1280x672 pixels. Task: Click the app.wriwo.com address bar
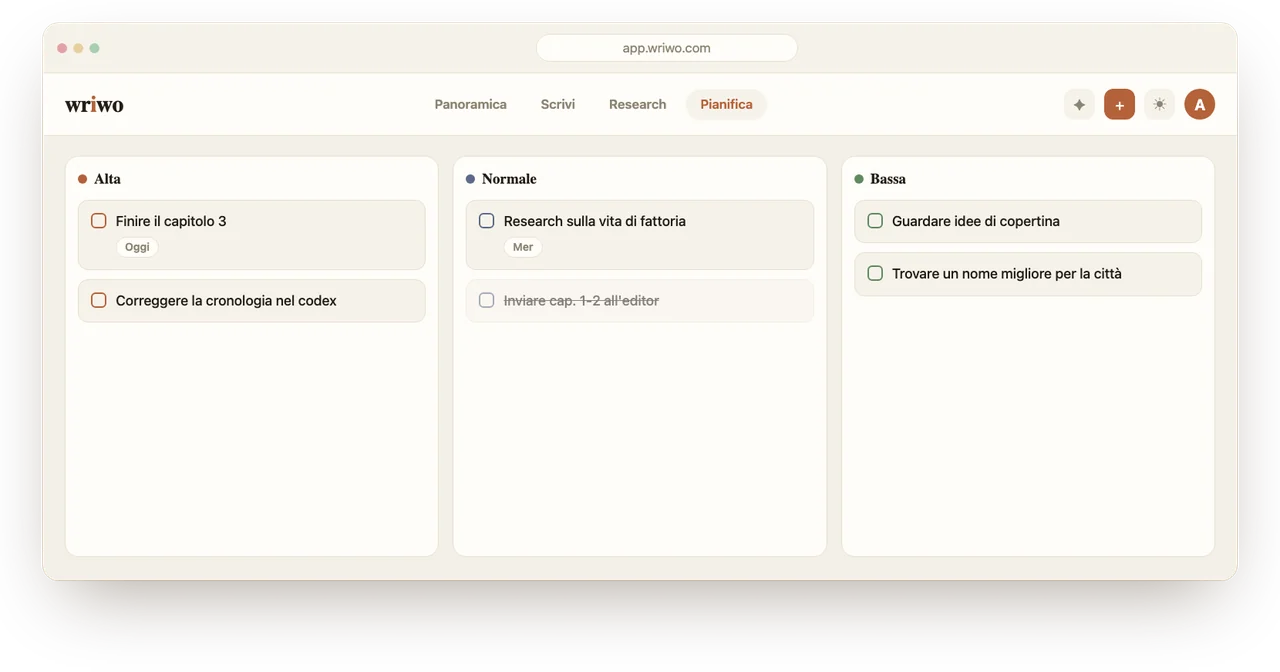[667, 48]
